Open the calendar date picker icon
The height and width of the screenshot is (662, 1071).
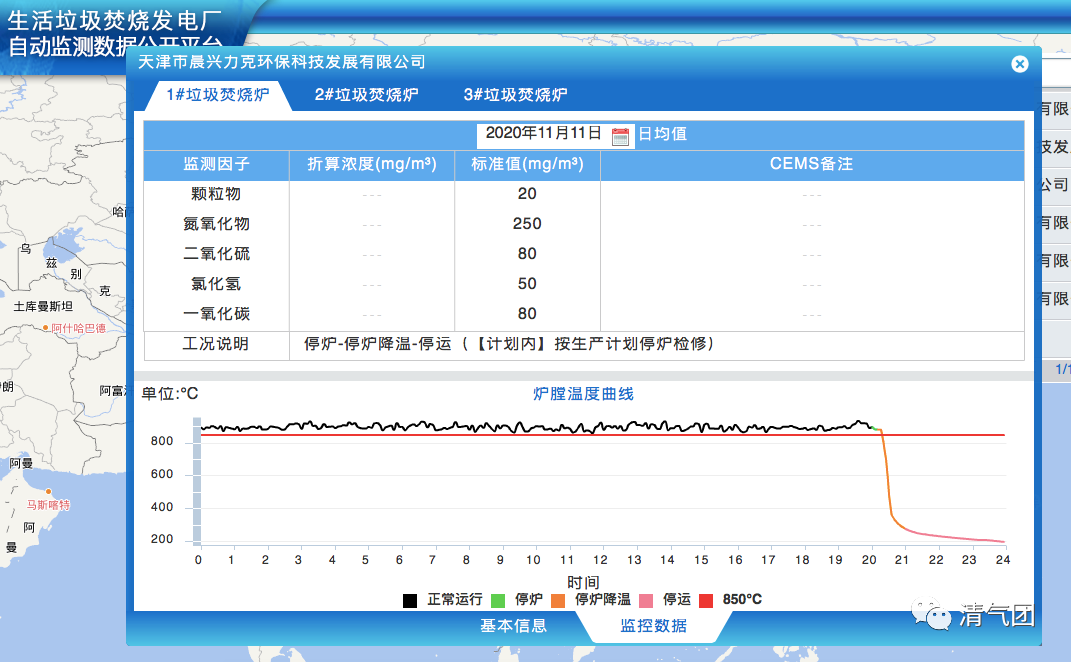[620, 136]
